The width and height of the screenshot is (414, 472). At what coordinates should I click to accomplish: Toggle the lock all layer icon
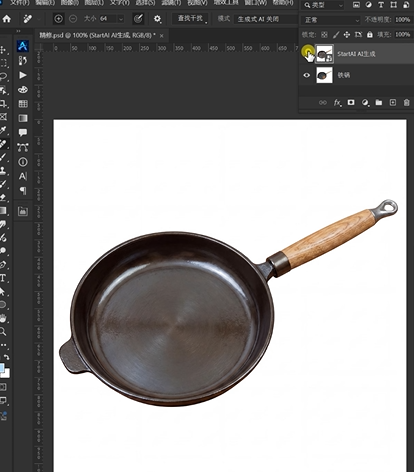pos(370,34)
